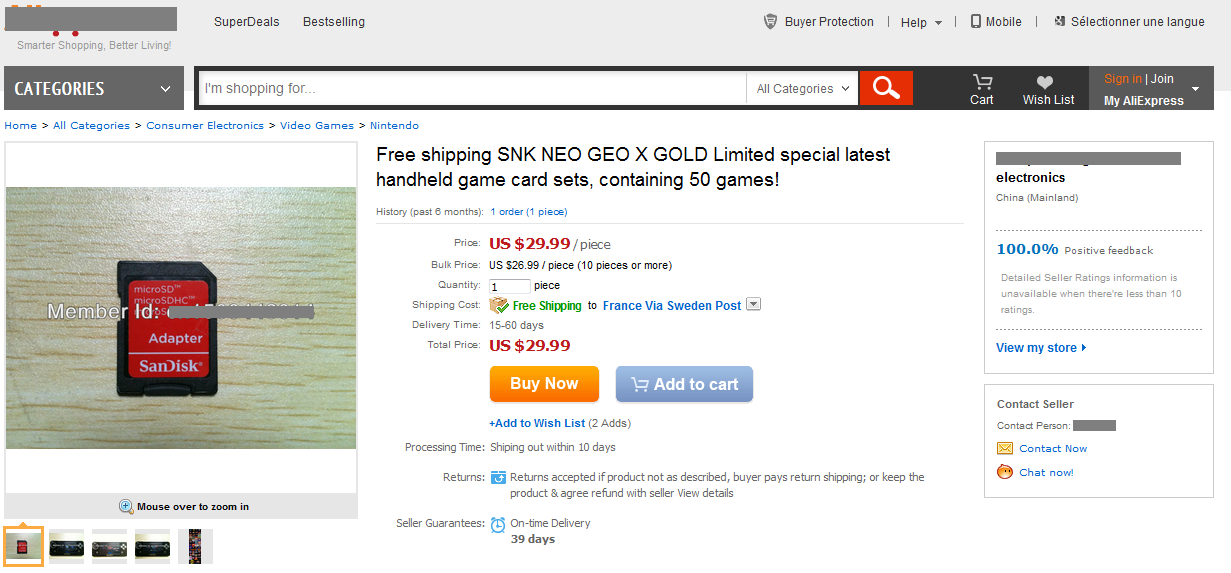Select the second product thumbnail

click(x=67, y=547)
